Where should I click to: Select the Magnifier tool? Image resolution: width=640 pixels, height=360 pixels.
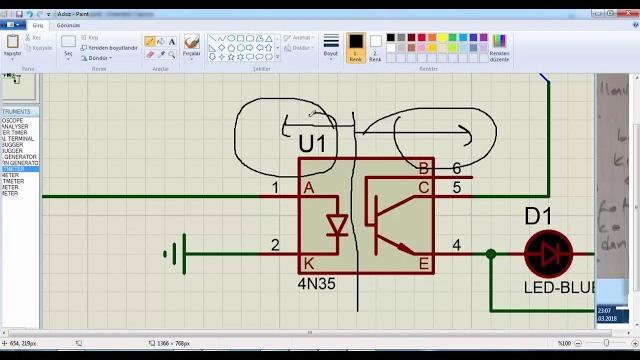pyautogui.click(x=172, y=54)
